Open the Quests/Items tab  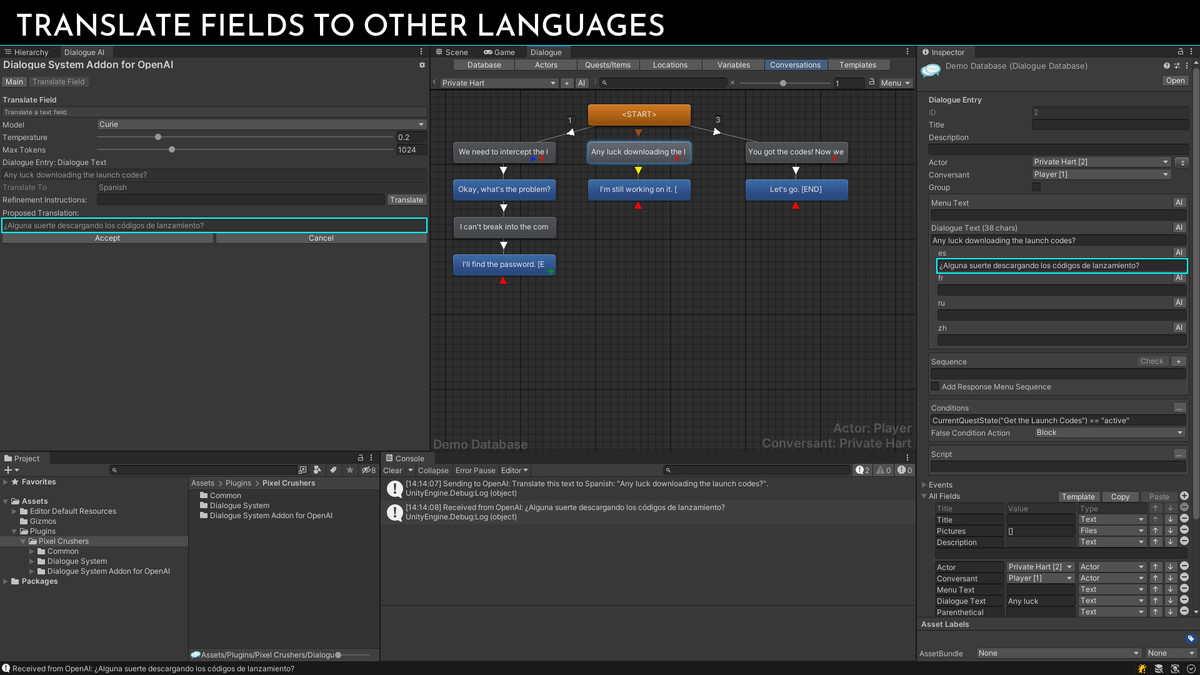coord(607,65)
